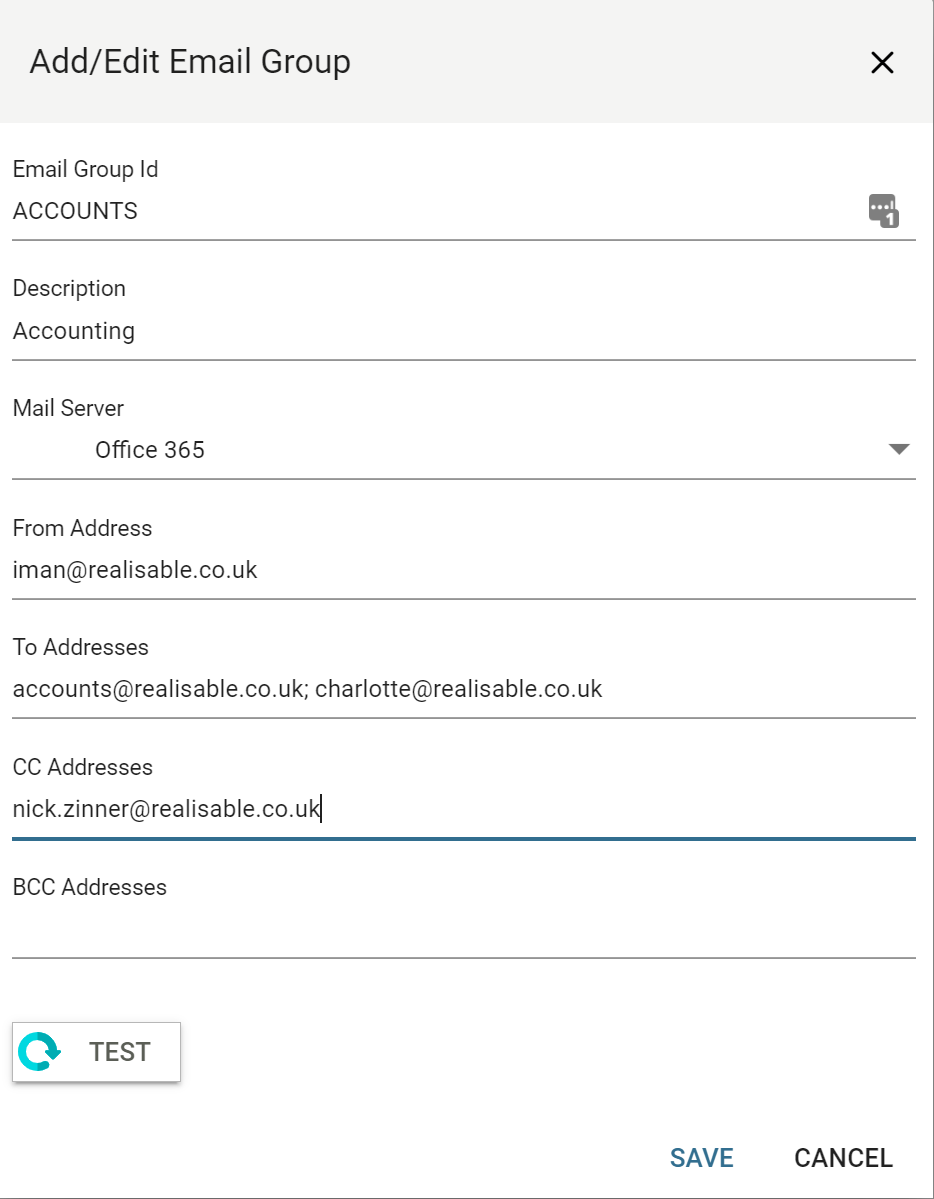The image size is (934, 1199).
Task: Click the numbering icon beside ACCOUNTS
Action: pos(883,211)
